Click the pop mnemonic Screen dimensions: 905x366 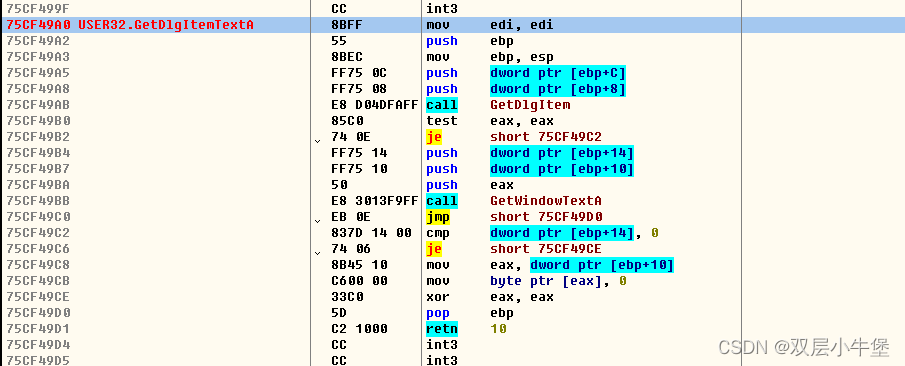[x=437, y=313]
